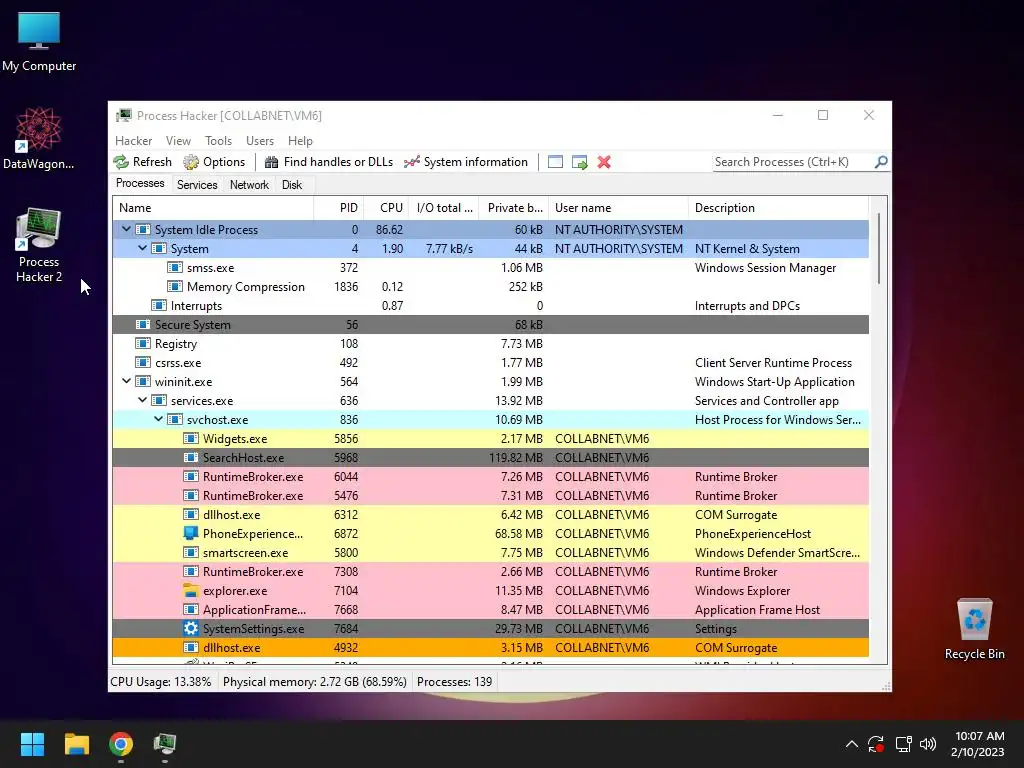Select the Widgets.exe process row
1024x768 pixels.
click(490, 439)
